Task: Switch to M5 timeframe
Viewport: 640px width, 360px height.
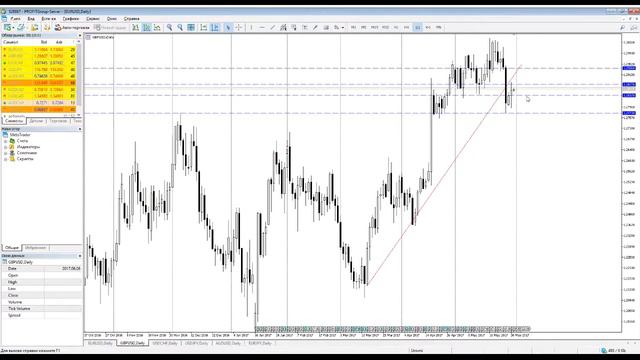Action: tap(364, 27)
